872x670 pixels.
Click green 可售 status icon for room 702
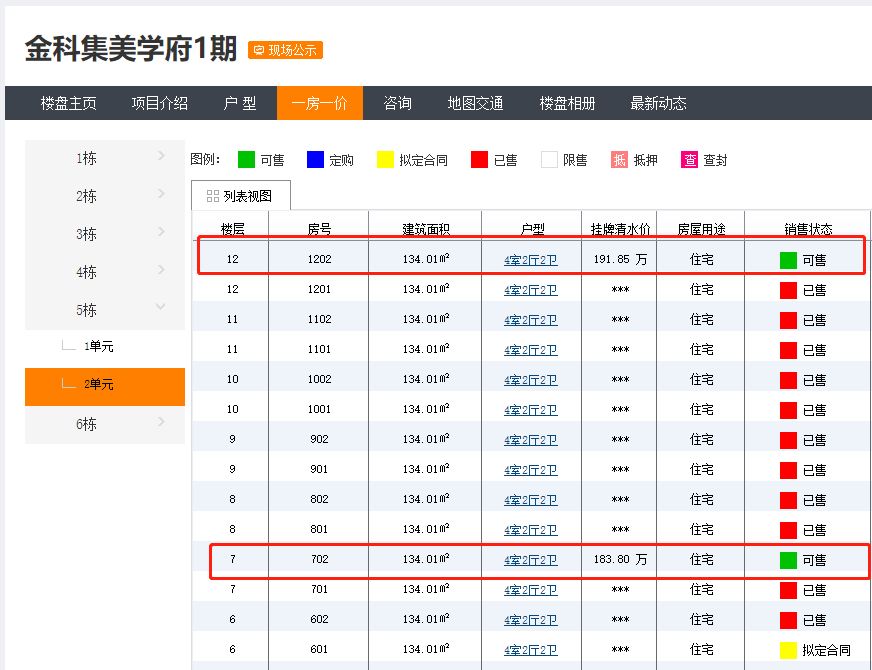point(788,560)
